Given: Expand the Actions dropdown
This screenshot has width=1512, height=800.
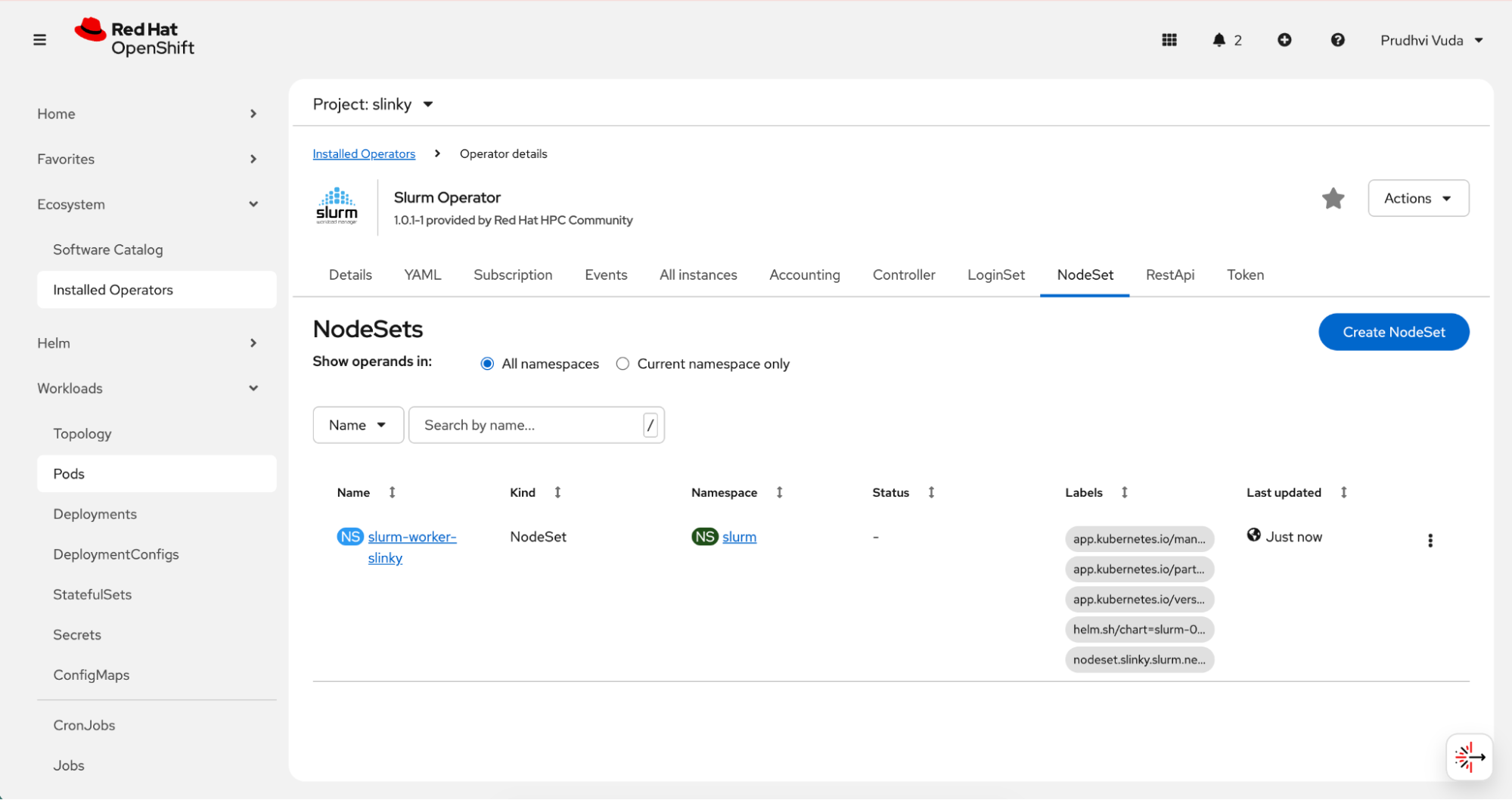Looking at the screenshot, I should (1417, 198).
